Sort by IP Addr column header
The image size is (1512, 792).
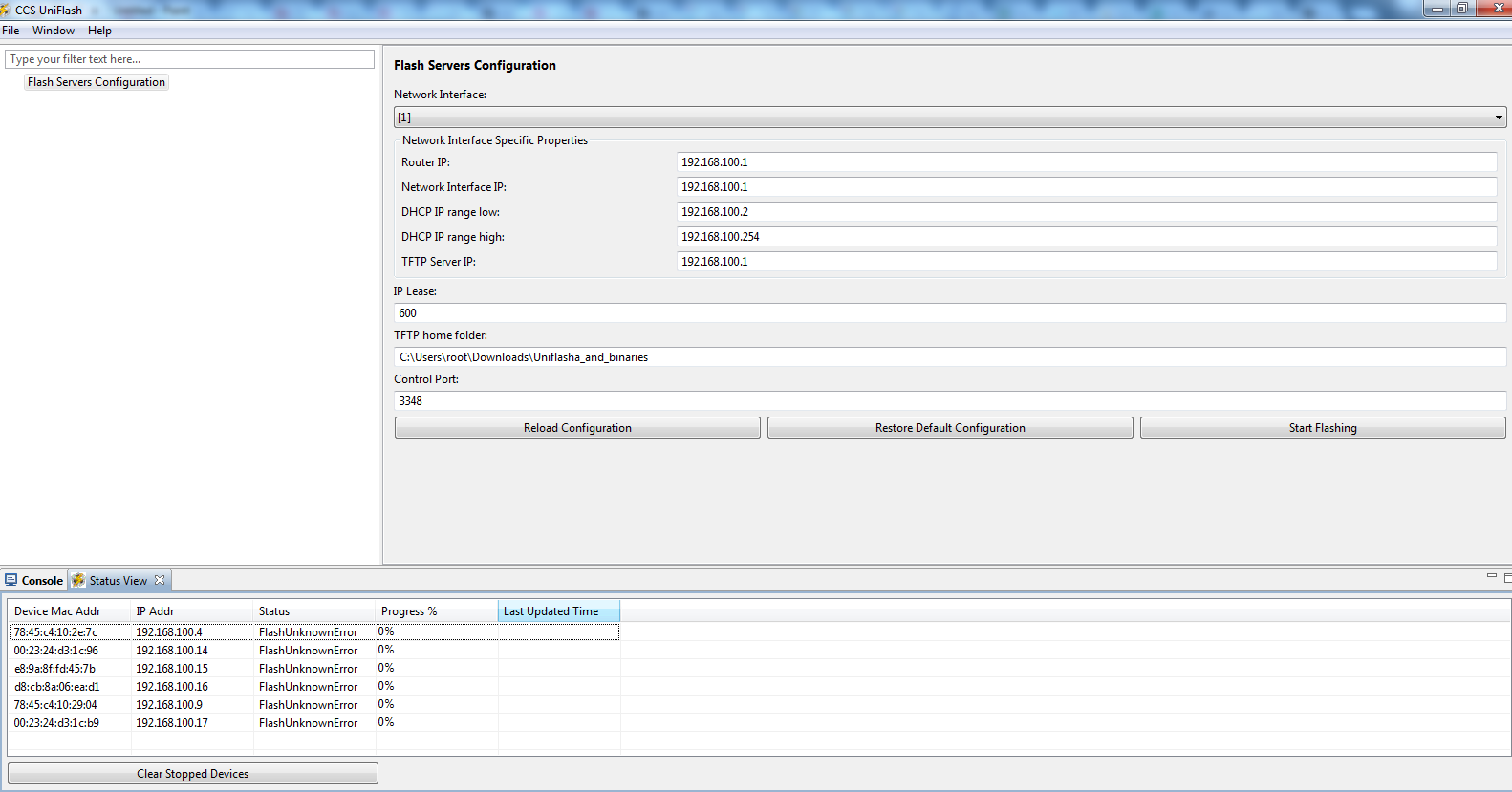point(191,611)
